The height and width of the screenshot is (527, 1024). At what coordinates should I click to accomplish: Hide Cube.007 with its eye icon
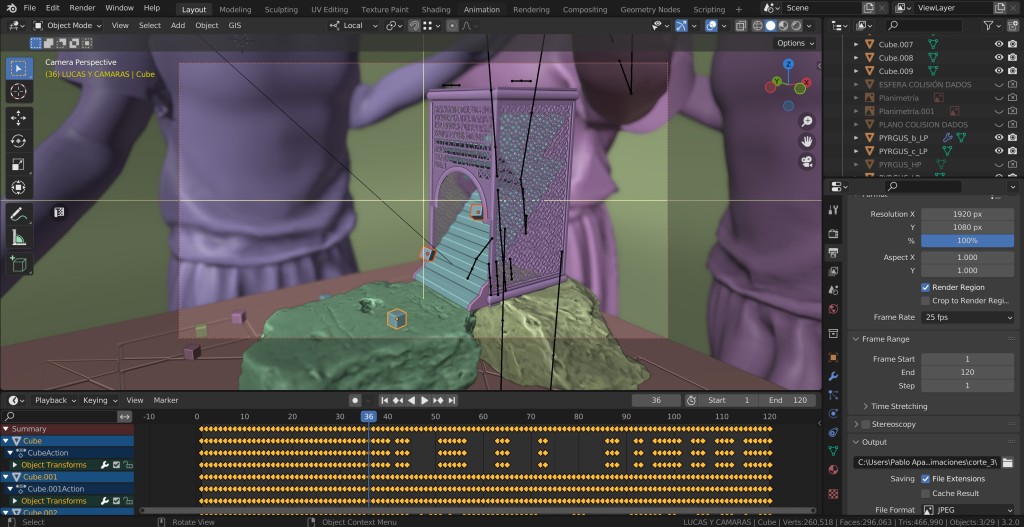[998, 44]
